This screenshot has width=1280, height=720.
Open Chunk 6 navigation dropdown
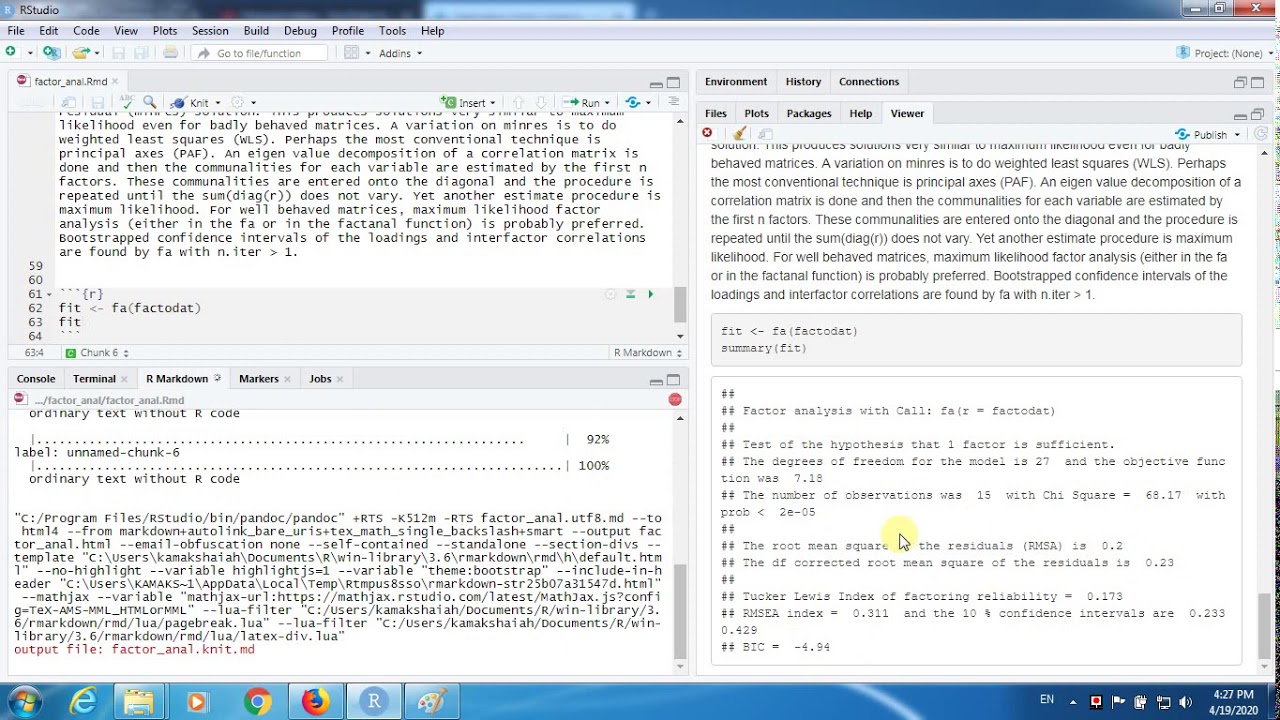pos(96,353)
